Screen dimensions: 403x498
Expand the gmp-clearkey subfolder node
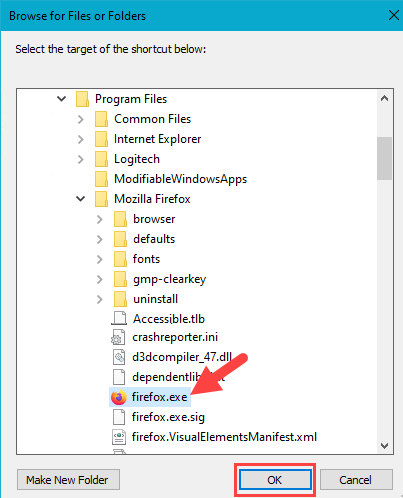pos(99,279)
